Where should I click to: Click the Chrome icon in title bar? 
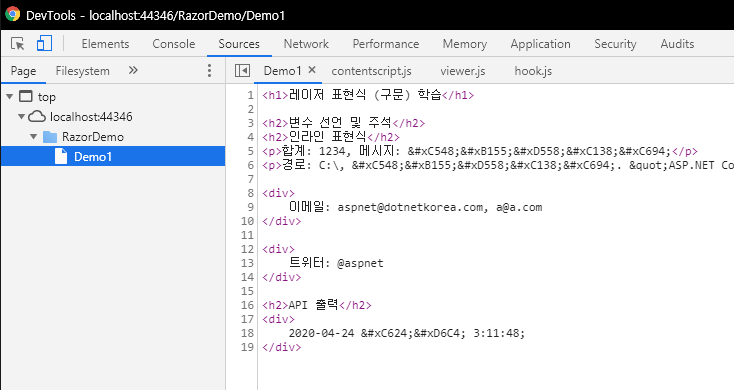[x=13, y=14]
